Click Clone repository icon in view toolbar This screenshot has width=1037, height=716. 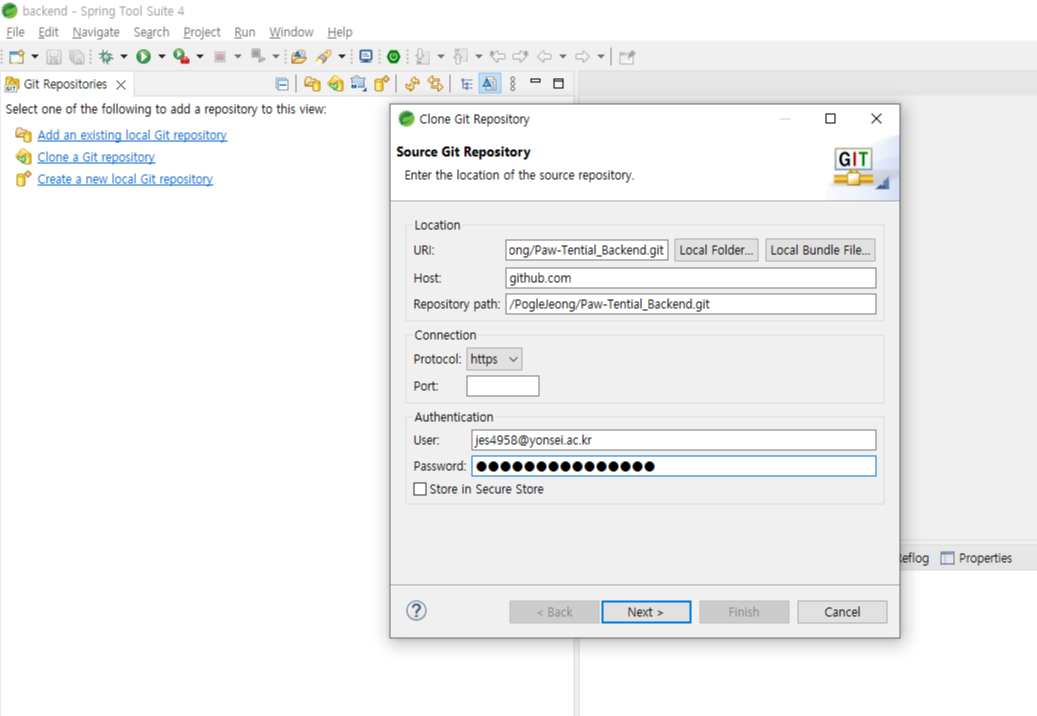335,84
